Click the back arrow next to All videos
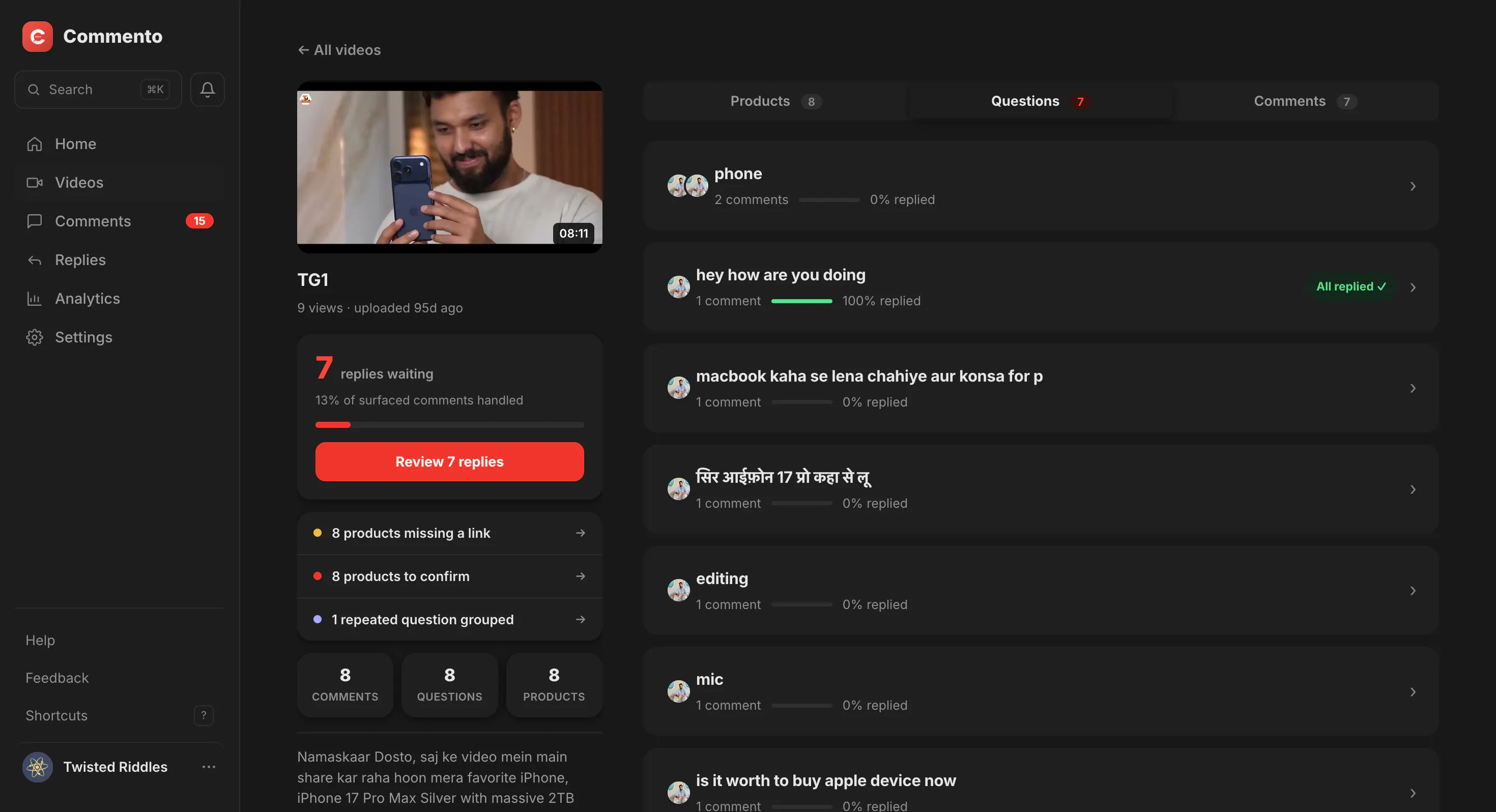Viewport: 1496px width, 812px height. tap(303, 50)
